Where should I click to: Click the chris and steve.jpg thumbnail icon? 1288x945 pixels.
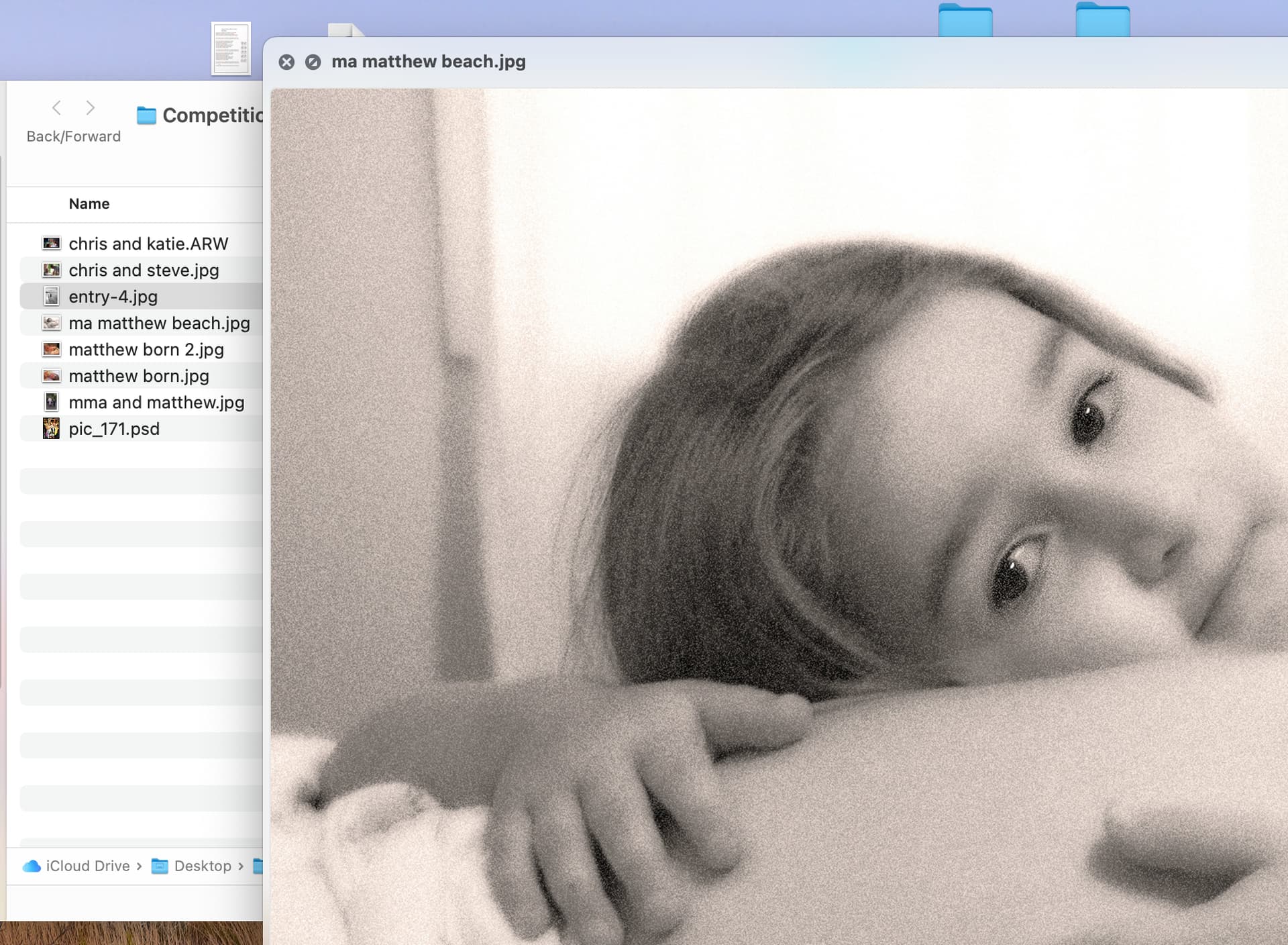(x=52, y=270)
